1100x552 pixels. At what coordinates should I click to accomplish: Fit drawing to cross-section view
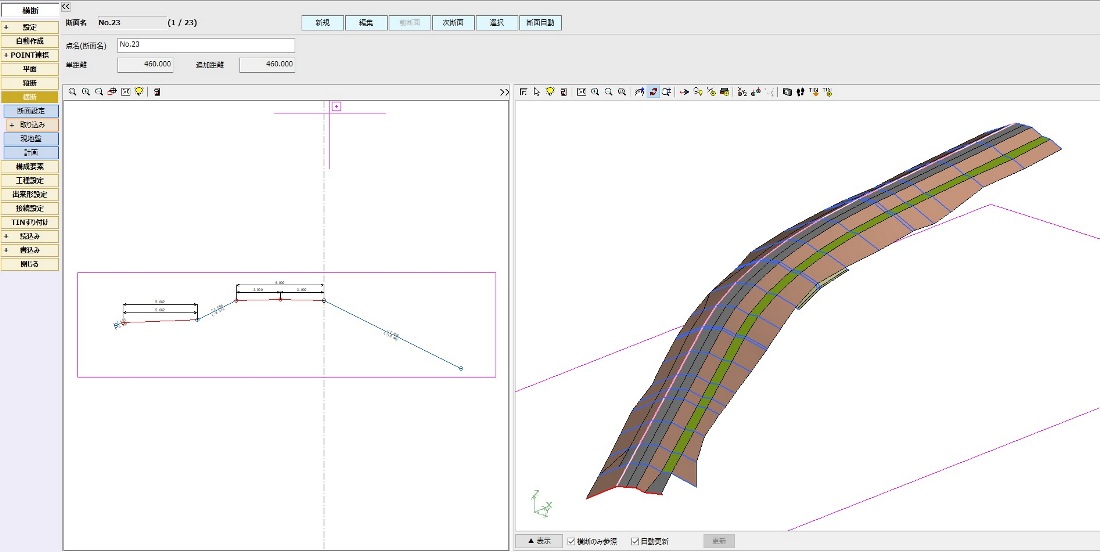126,92
